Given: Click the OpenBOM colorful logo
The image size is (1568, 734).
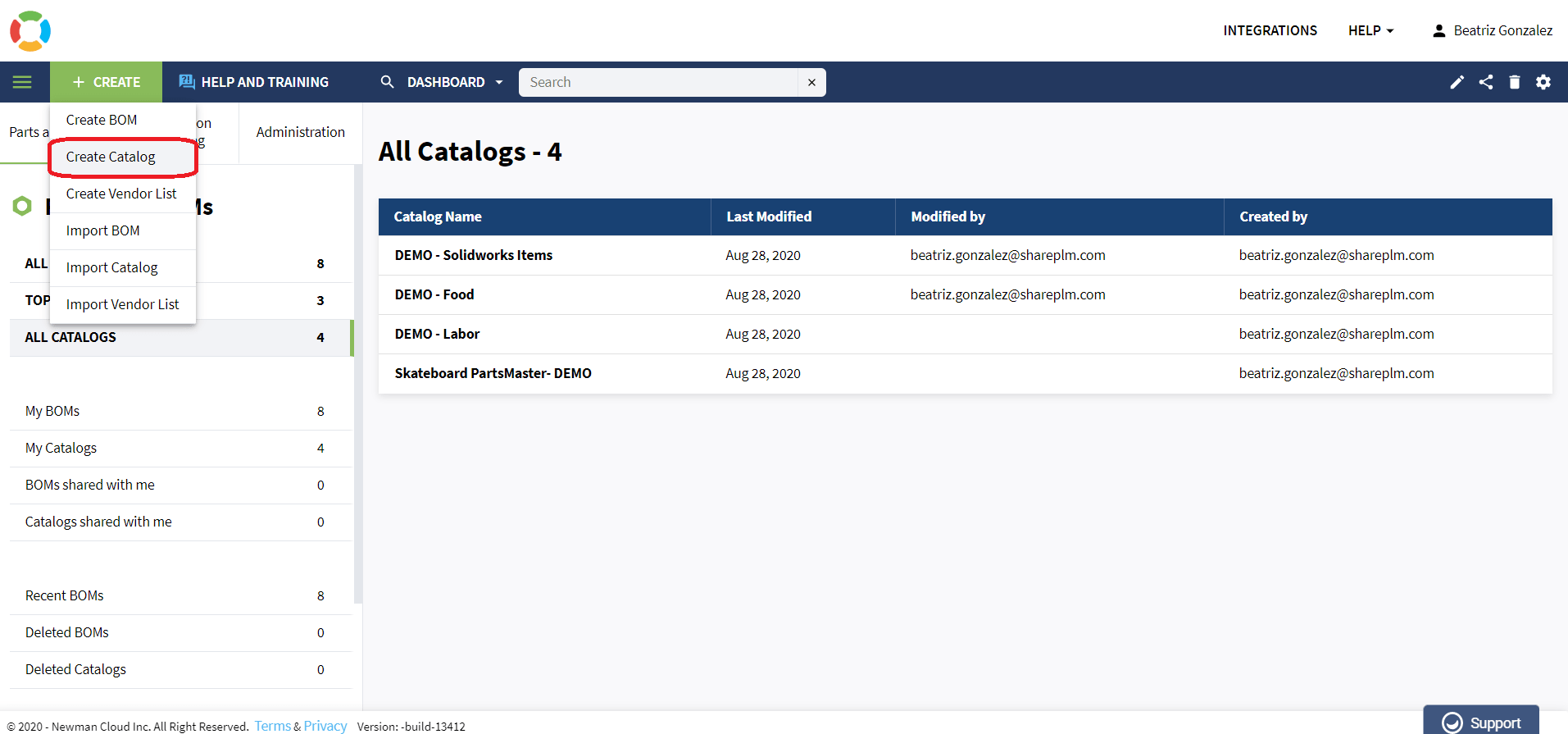Looking at the screenshot, I should pos(30,30).
